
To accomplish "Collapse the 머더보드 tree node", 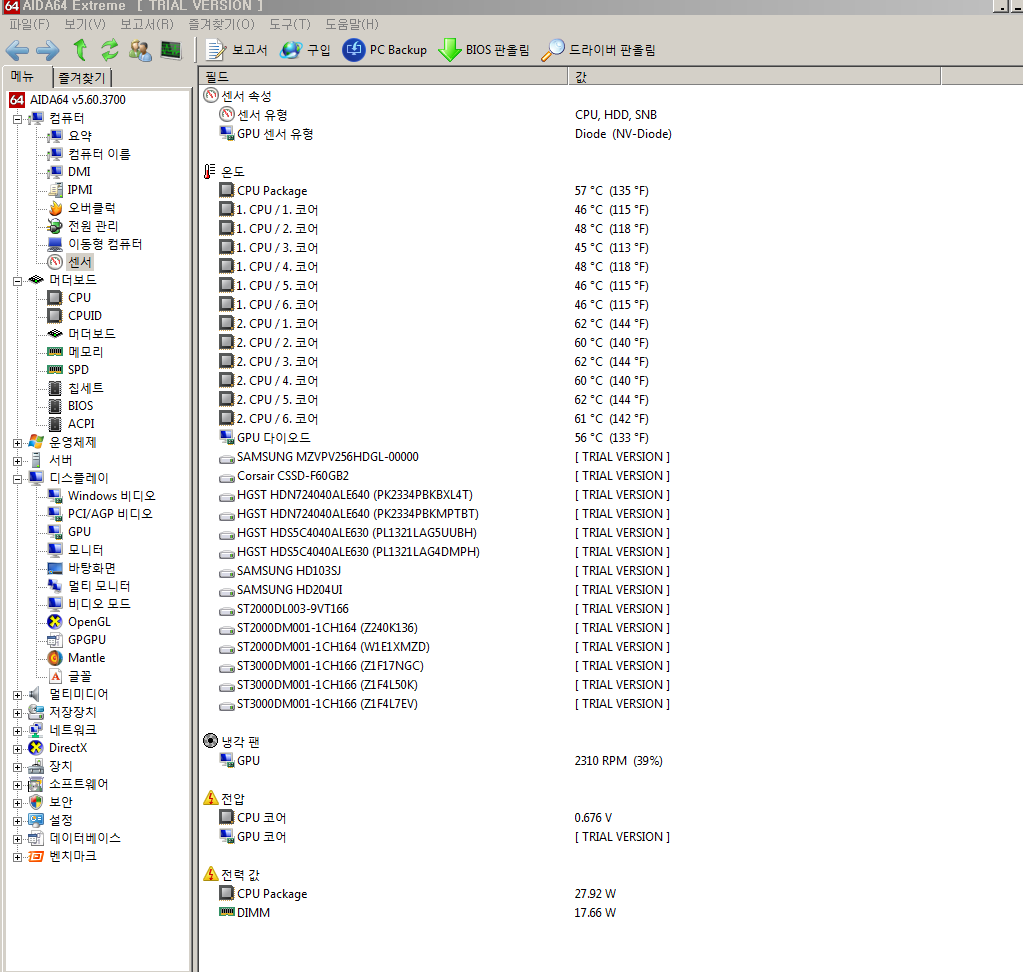I will pos(18,281).
